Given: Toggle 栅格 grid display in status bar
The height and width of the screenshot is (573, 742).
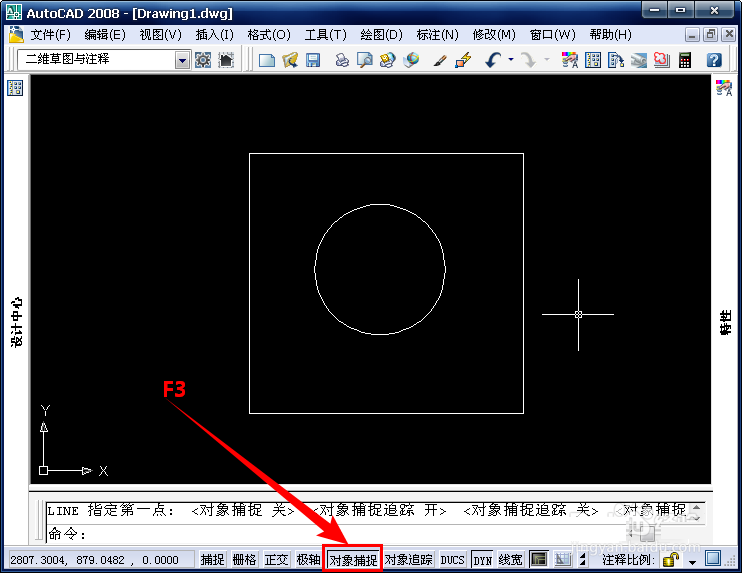Looking at the screenshot, I should click(245, 560).
